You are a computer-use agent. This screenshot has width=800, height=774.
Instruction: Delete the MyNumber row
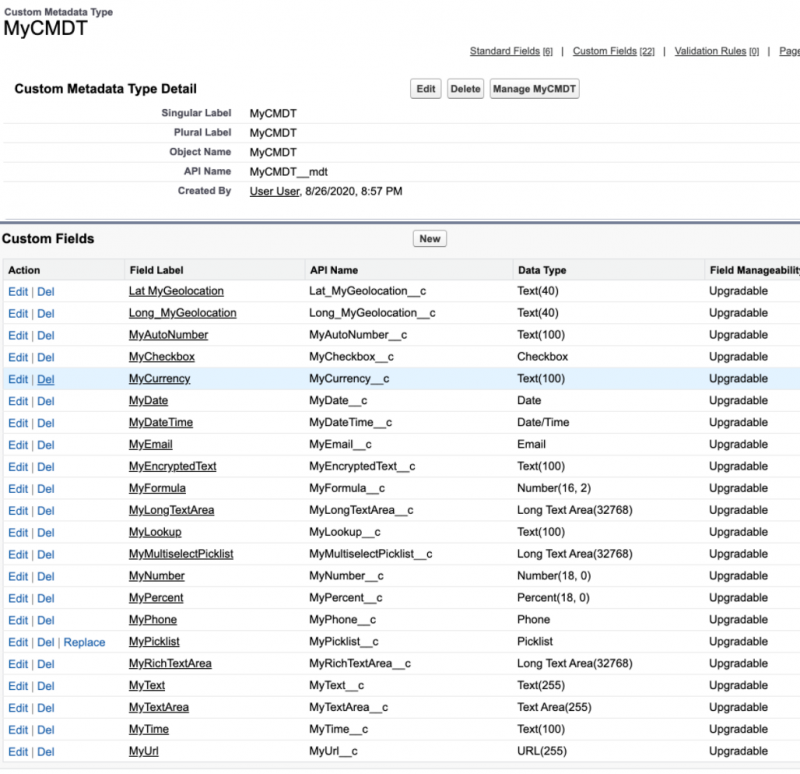tap(45, 577)
